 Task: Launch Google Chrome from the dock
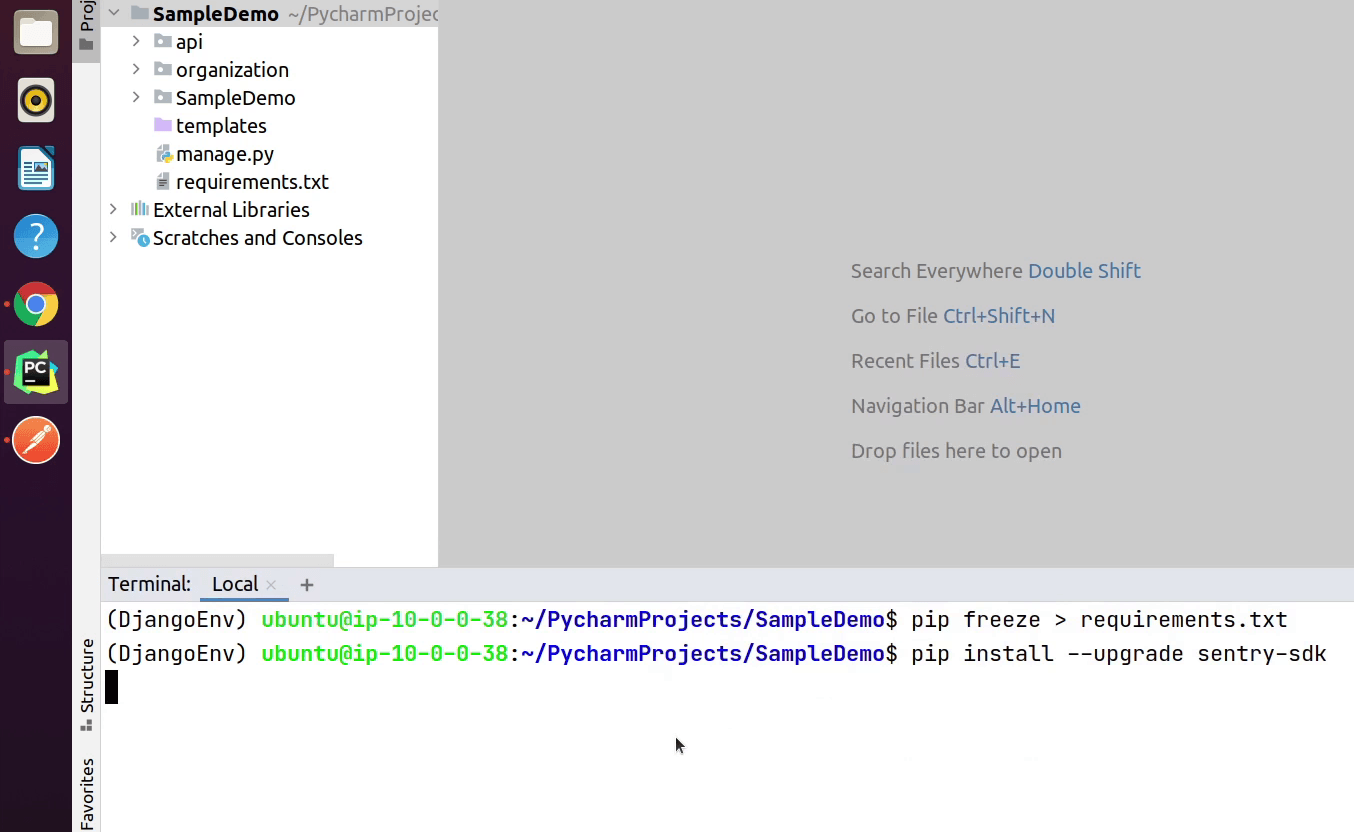coord(36,305)
